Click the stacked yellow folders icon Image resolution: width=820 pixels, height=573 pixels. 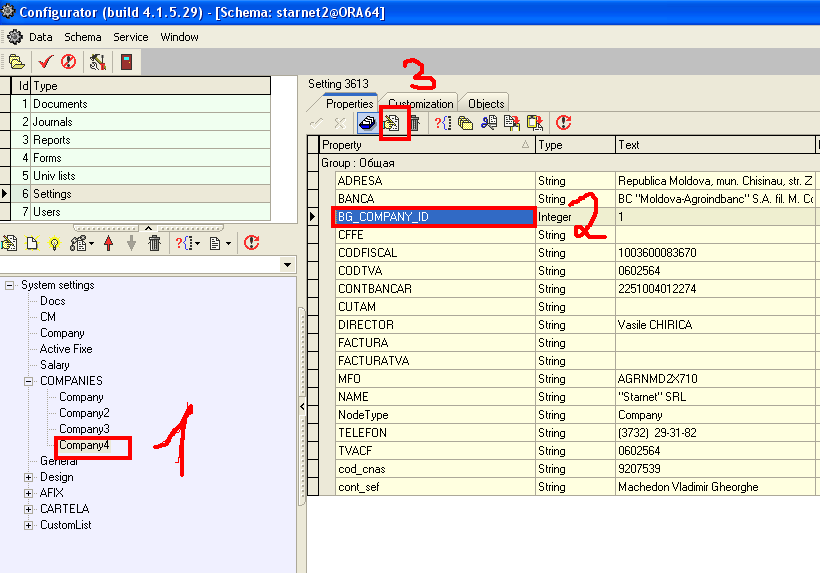(465, 123)
